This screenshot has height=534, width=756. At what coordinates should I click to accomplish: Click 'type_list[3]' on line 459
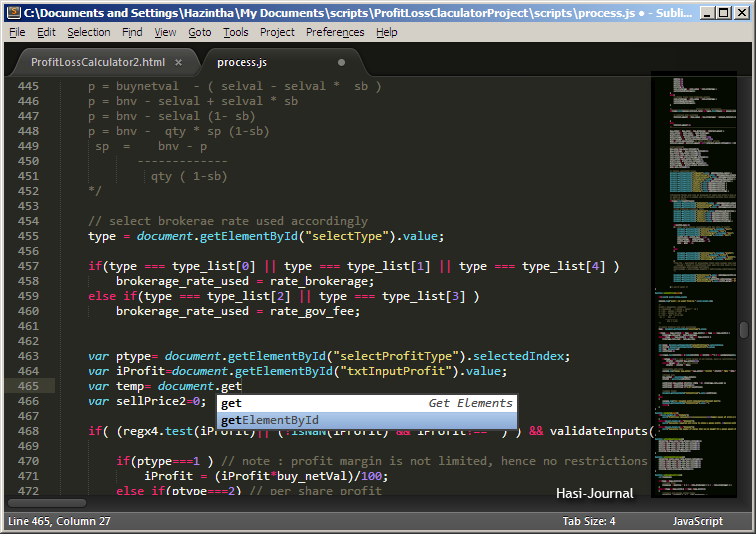(x=424, y=296)
